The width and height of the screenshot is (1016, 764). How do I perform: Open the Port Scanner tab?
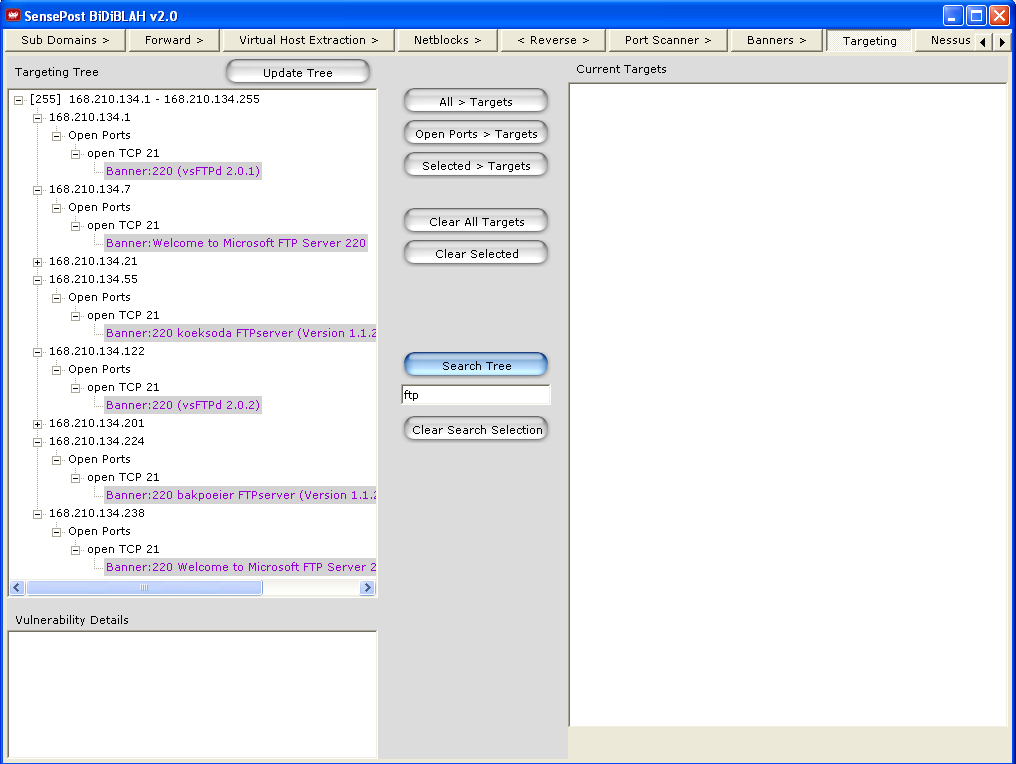667,40
